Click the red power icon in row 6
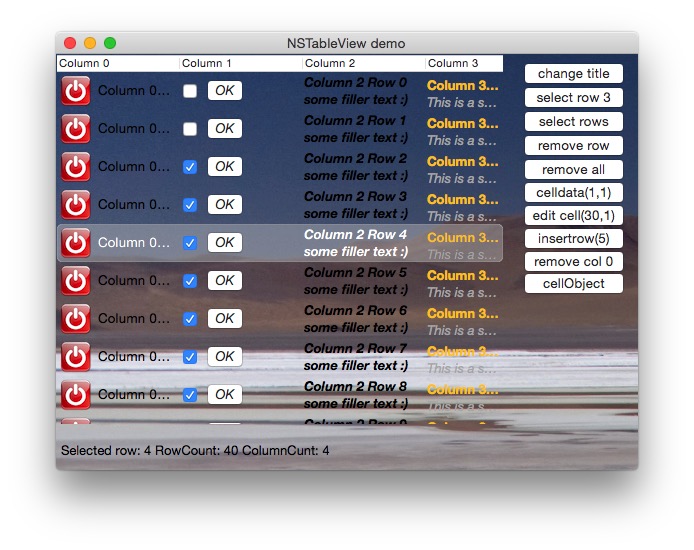 [x=76, y=319]
